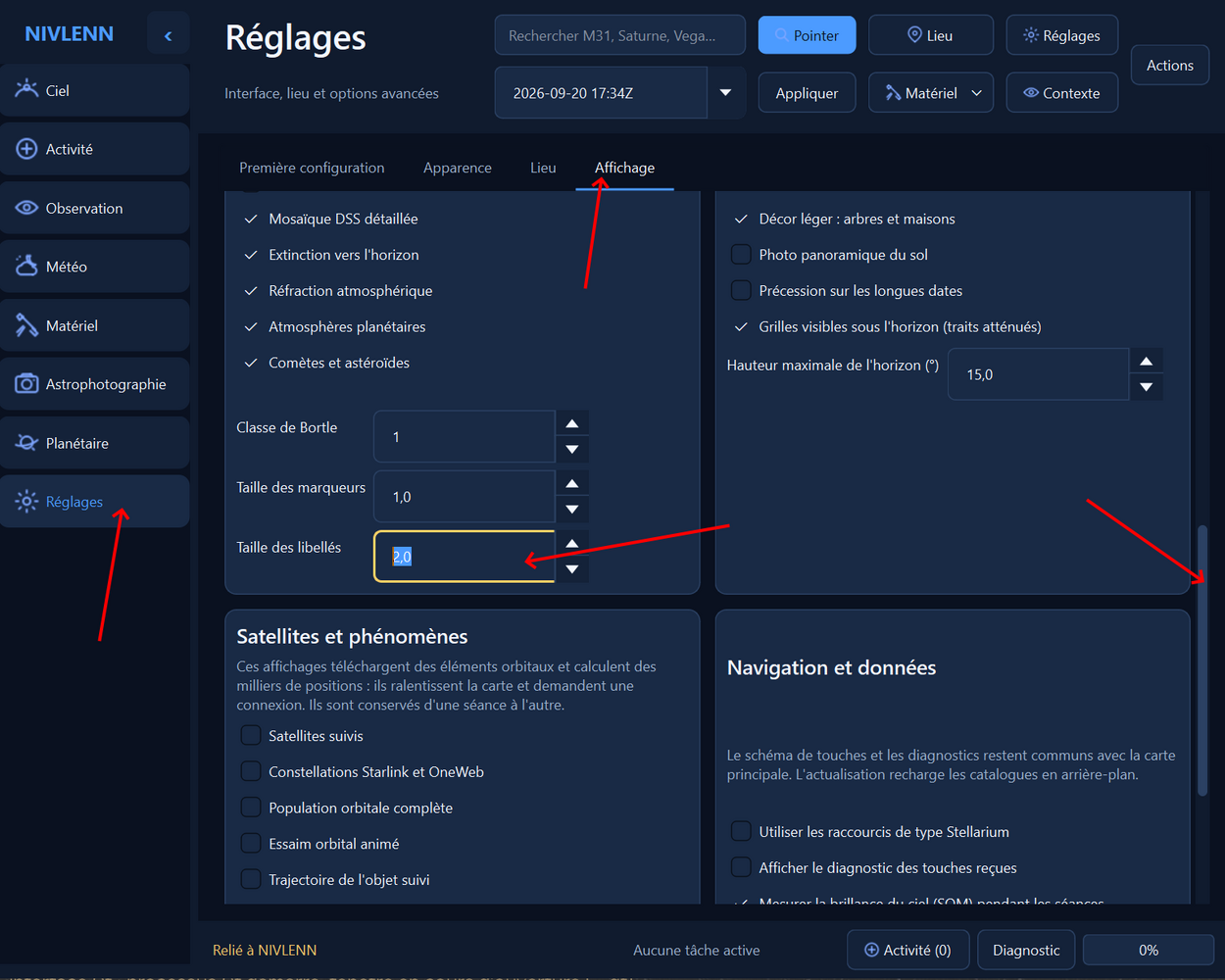Enable the Satellites suivis checkbox
The height and width of the screenshot is (980, 1225).
coord(251,736)
